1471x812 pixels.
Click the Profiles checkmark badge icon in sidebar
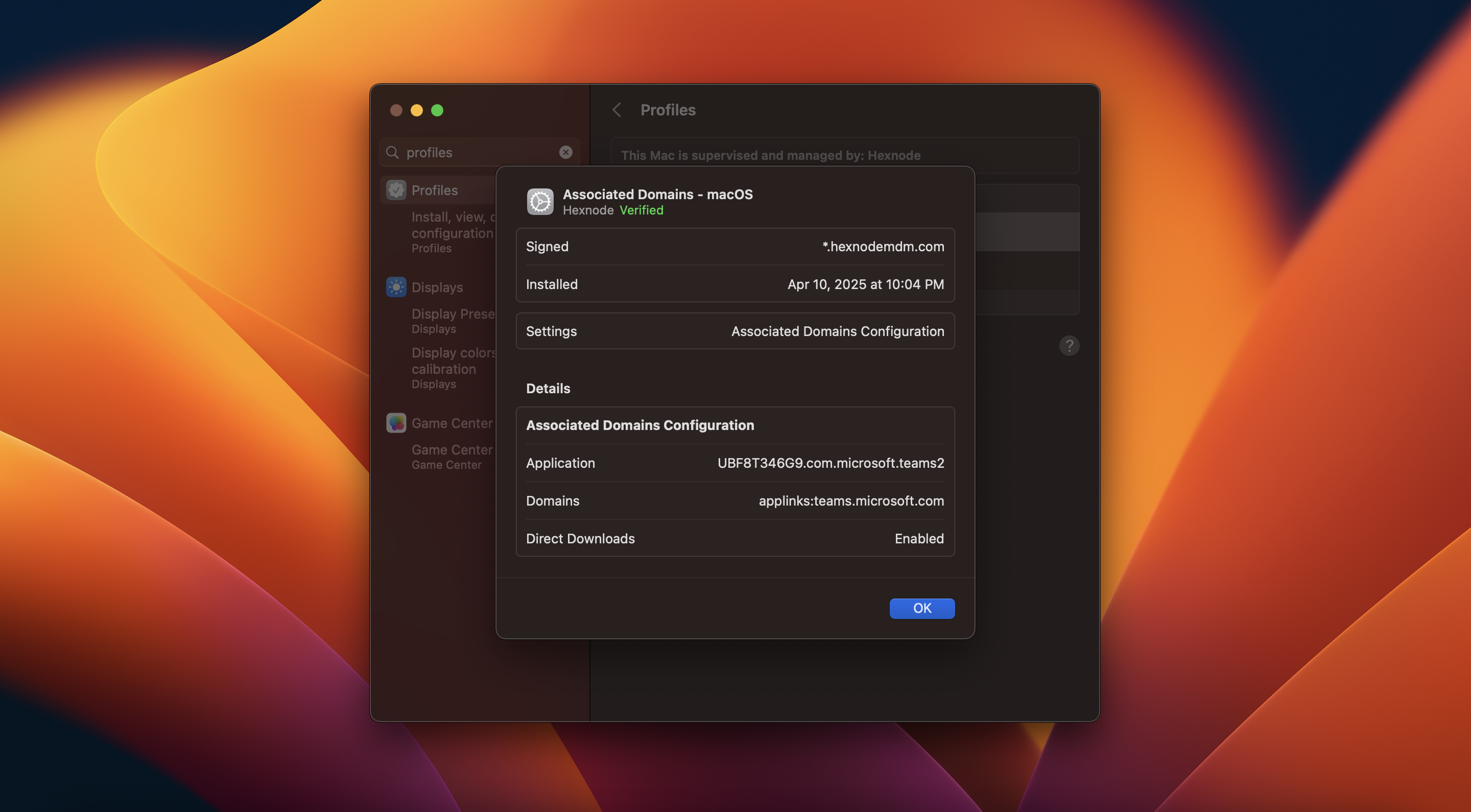click(396, 189)
